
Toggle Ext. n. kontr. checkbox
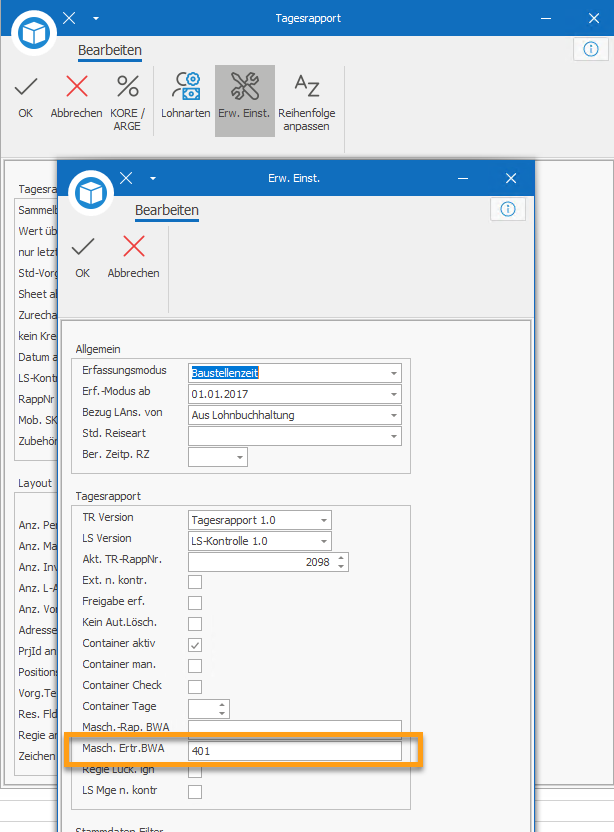(195, 582)
